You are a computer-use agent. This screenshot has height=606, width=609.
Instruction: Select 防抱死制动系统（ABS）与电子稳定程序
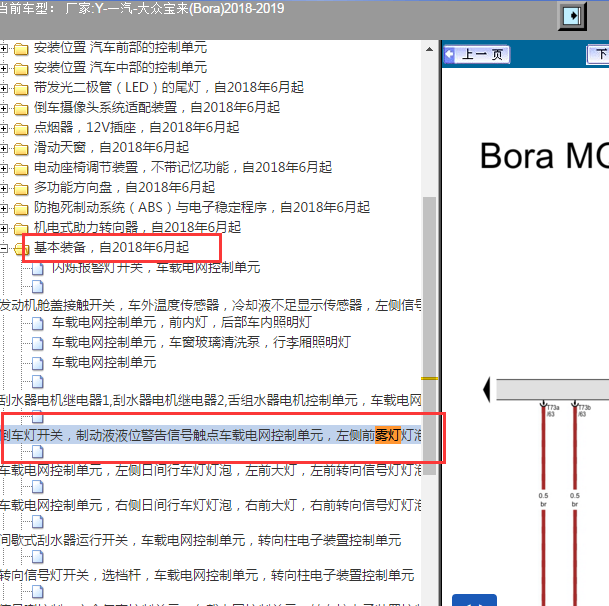pos(202,208)
